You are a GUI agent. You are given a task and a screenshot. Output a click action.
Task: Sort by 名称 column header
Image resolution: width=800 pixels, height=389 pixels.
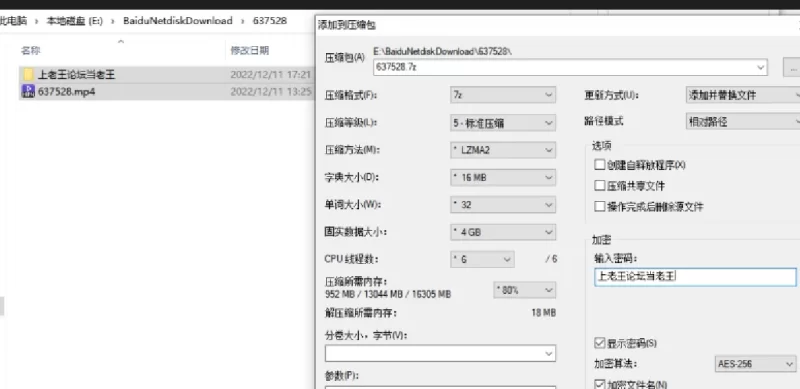coord(31,51)
